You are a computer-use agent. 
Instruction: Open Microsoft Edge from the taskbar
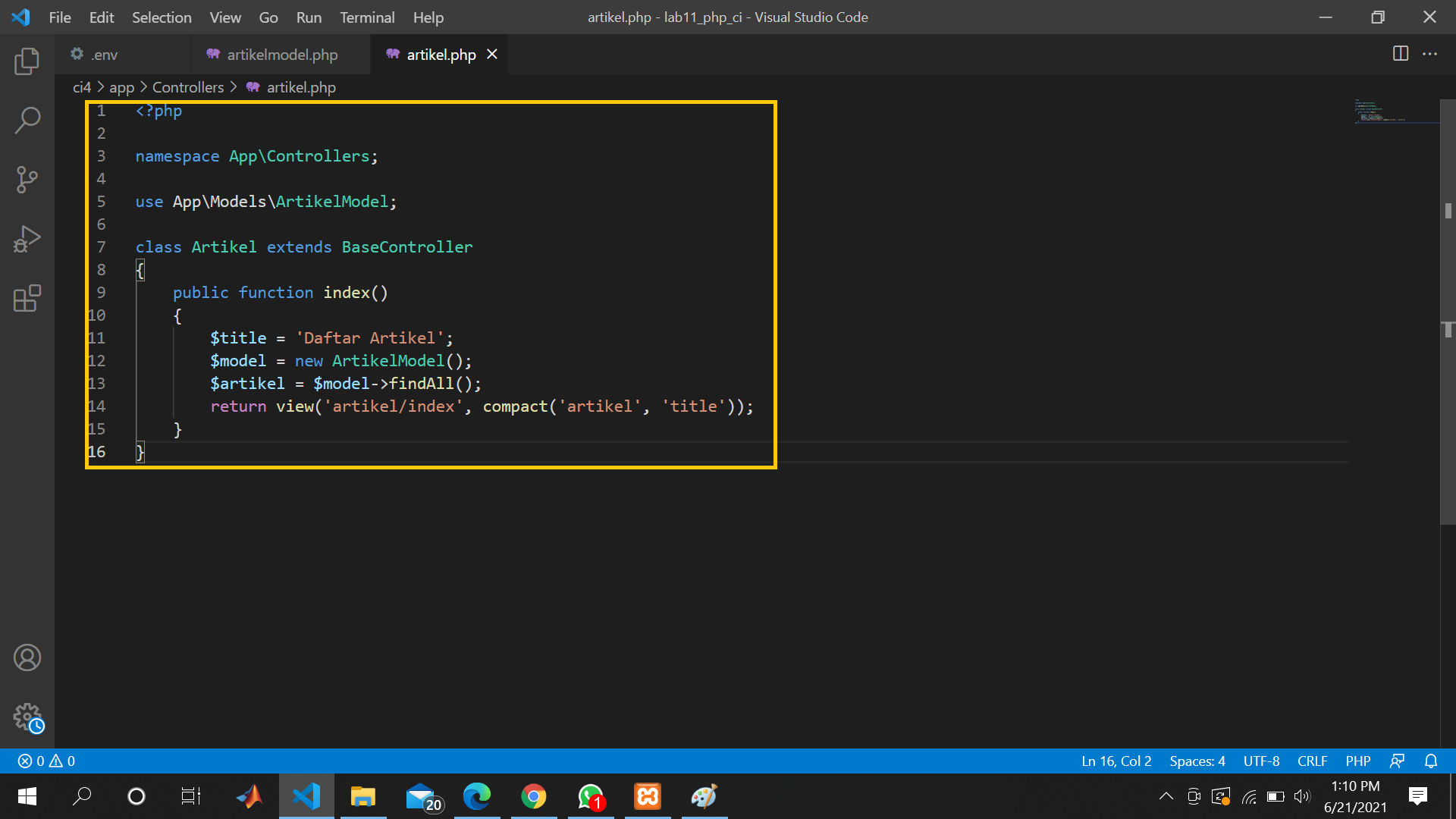(477, 796)
